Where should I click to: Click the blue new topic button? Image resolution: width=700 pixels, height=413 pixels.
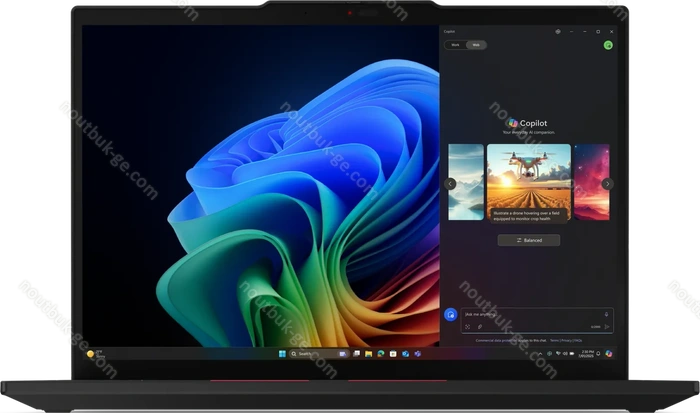(450, 314)
